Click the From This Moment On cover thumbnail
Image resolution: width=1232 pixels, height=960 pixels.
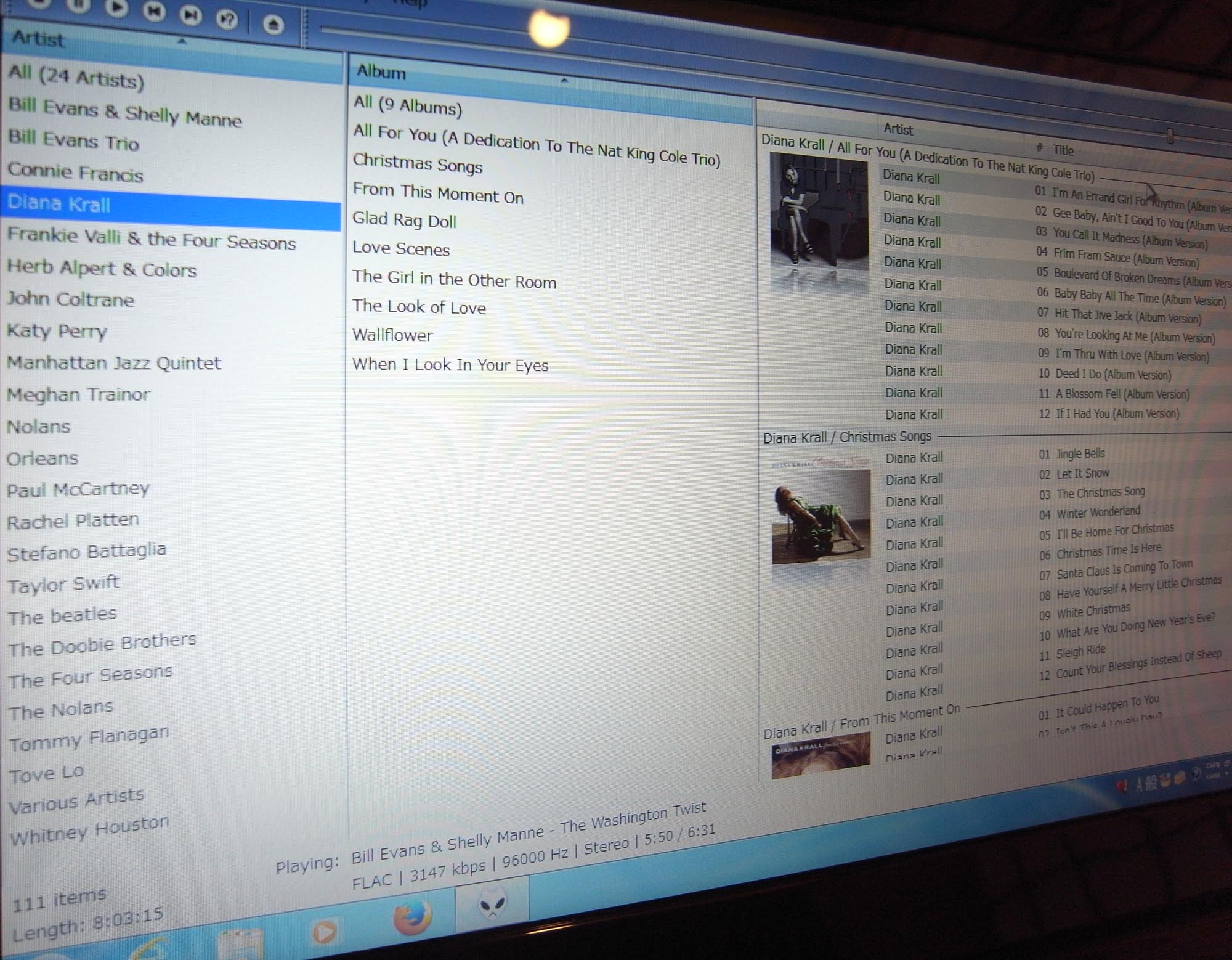tap(821, 755)
